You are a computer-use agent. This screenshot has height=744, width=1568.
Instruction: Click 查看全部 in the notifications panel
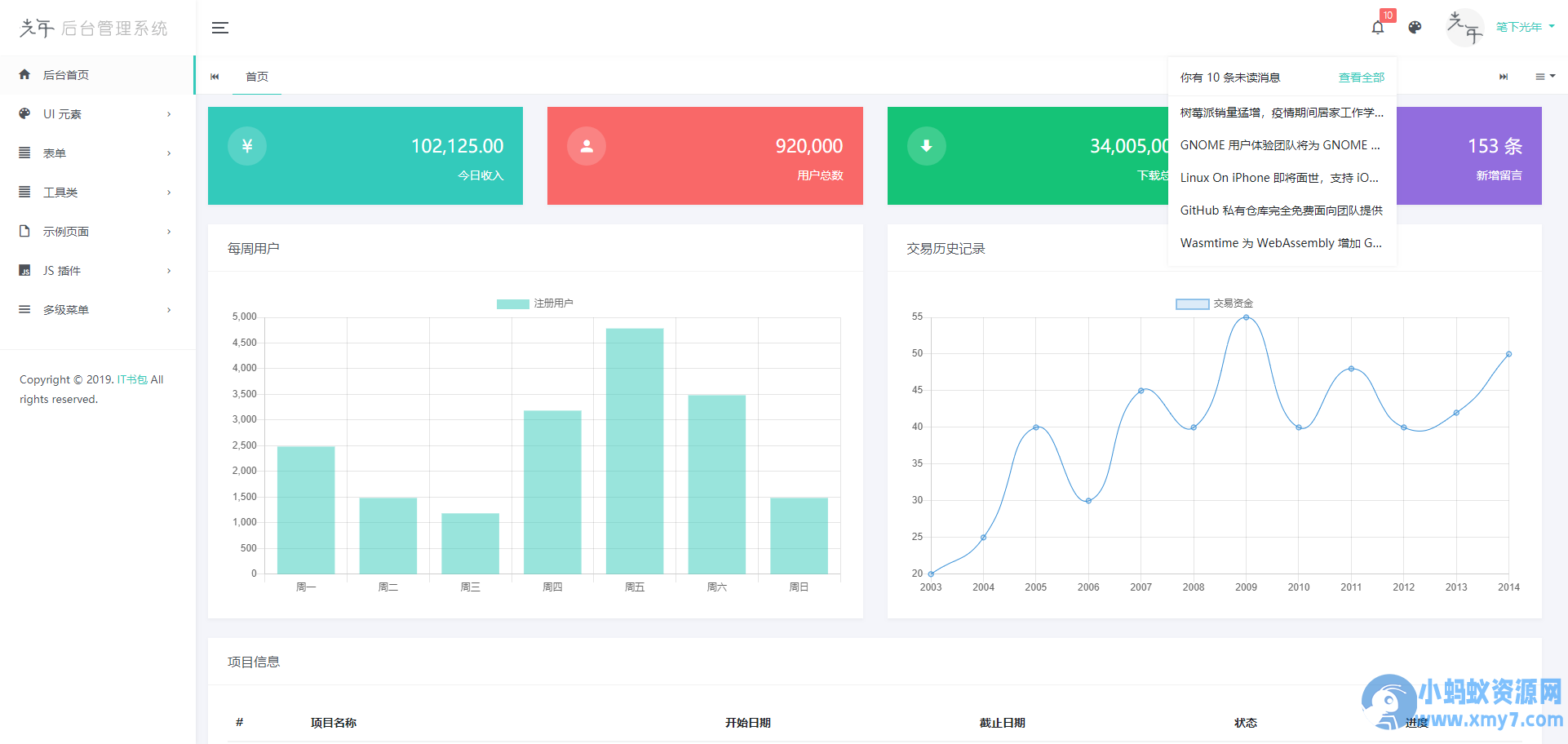pyautogui.click(x=1362, y=77)
